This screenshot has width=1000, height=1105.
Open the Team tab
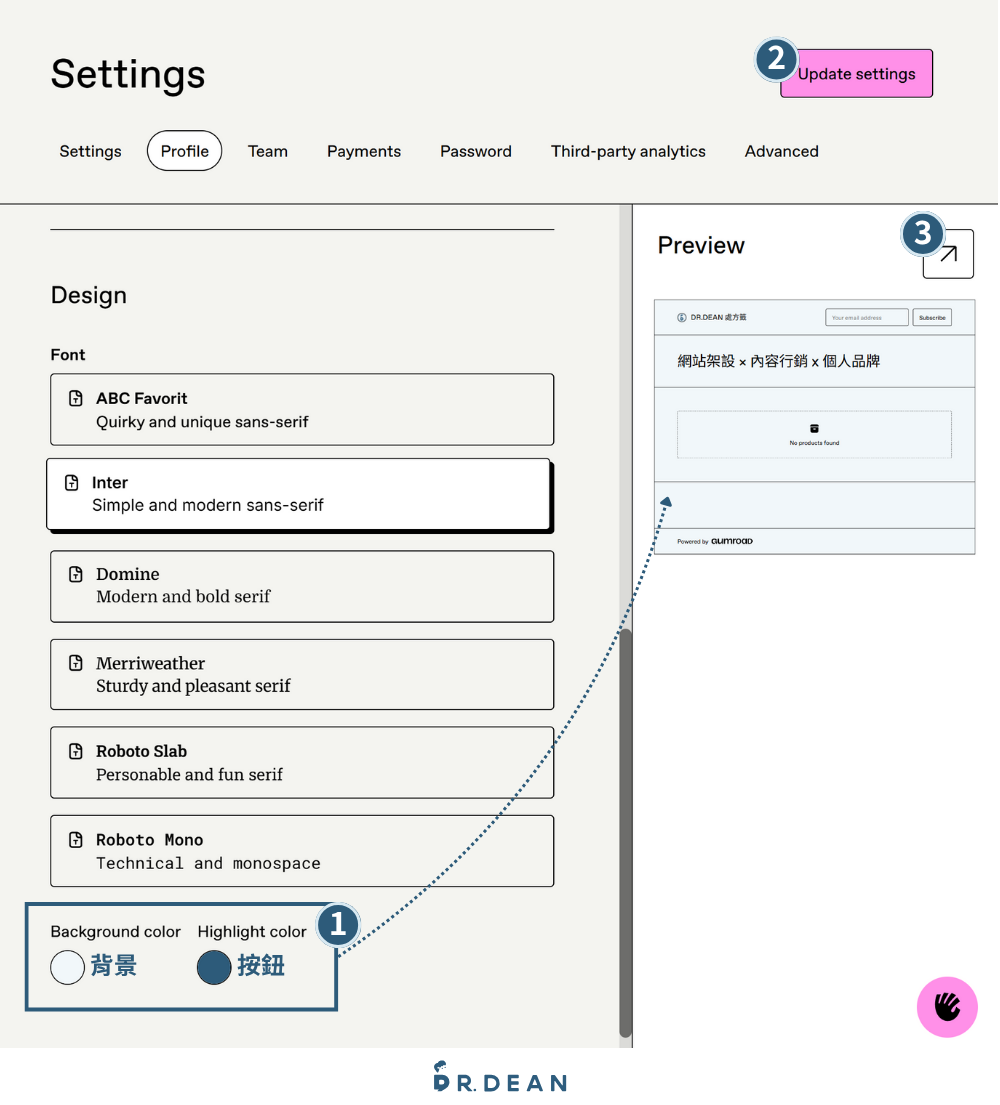pos(268,152)
